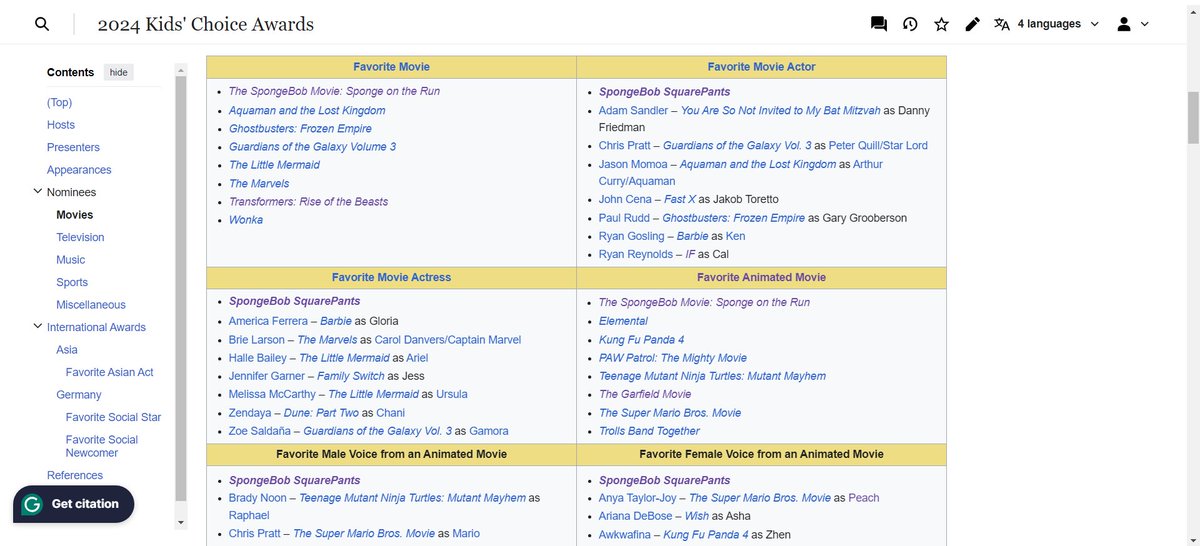This screenshot has height=546, width=1200.
Task: Collapse the International Awards section in contents
Action: point(38,327)
